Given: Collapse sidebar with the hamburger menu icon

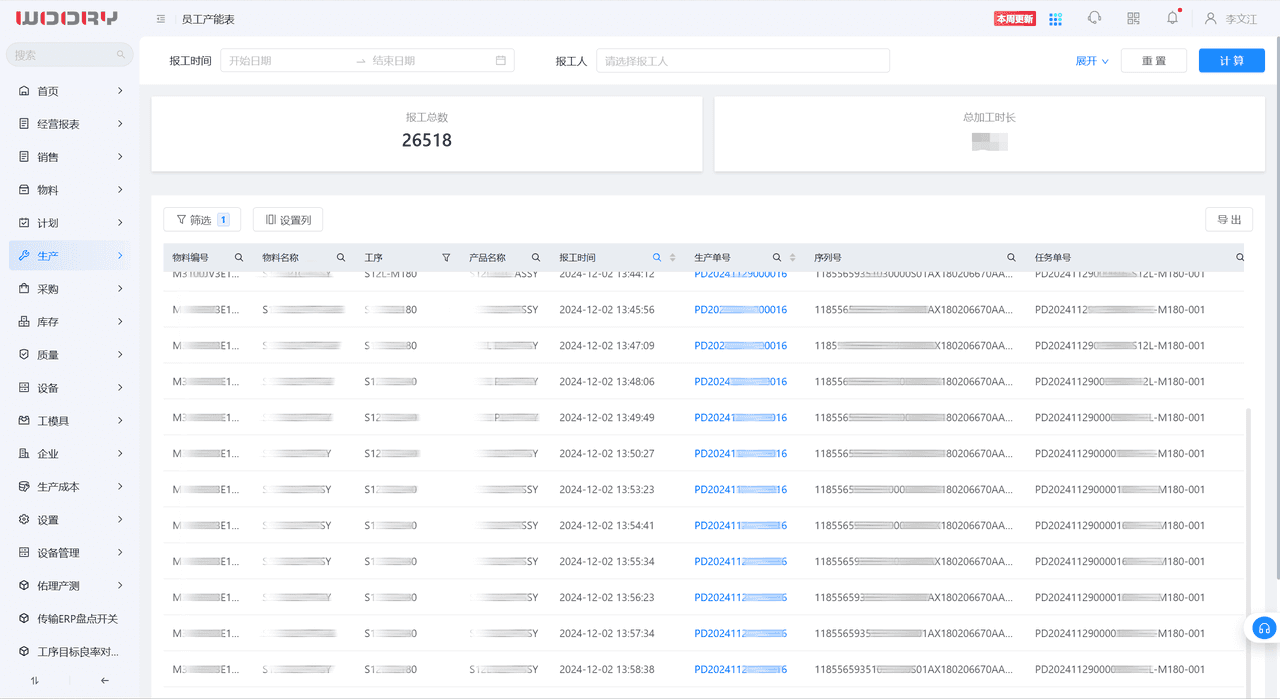Looking at the screenshot, I should tap(161, 19).
